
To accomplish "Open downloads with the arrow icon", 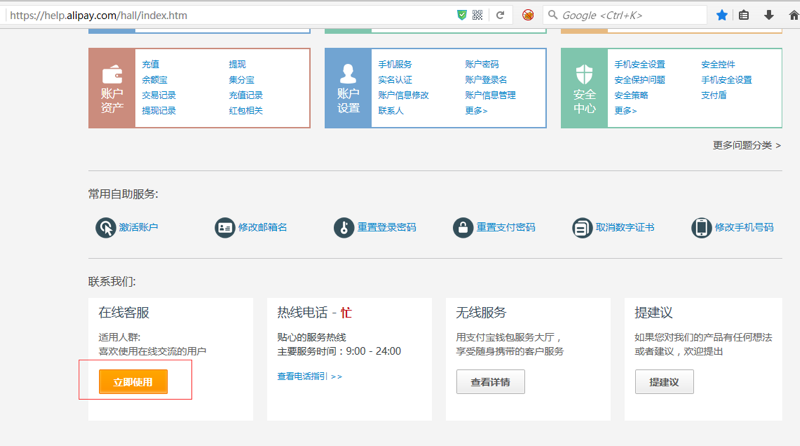I will tap(769, 15).
